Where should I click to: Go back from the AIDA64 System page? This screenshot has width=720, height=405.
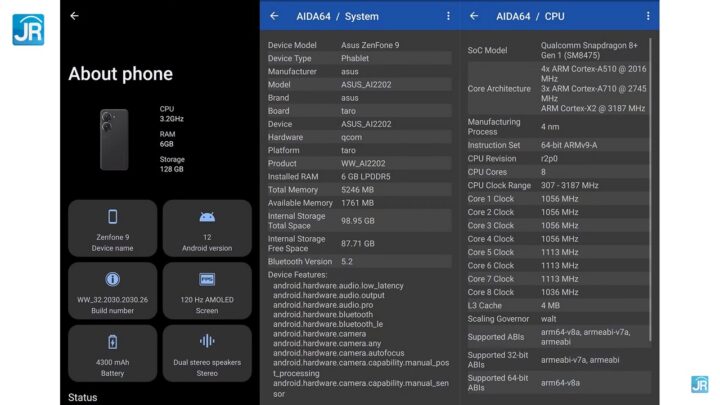[274, 16]
